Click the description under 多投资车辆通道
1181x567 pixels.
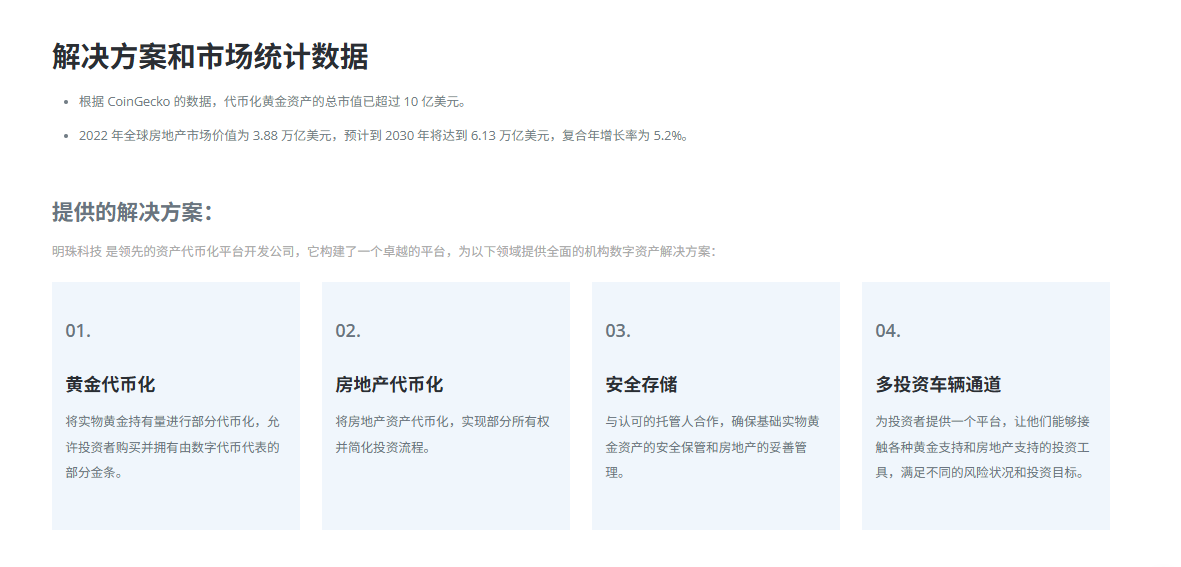pyautogui.click(x=983, y=447)
